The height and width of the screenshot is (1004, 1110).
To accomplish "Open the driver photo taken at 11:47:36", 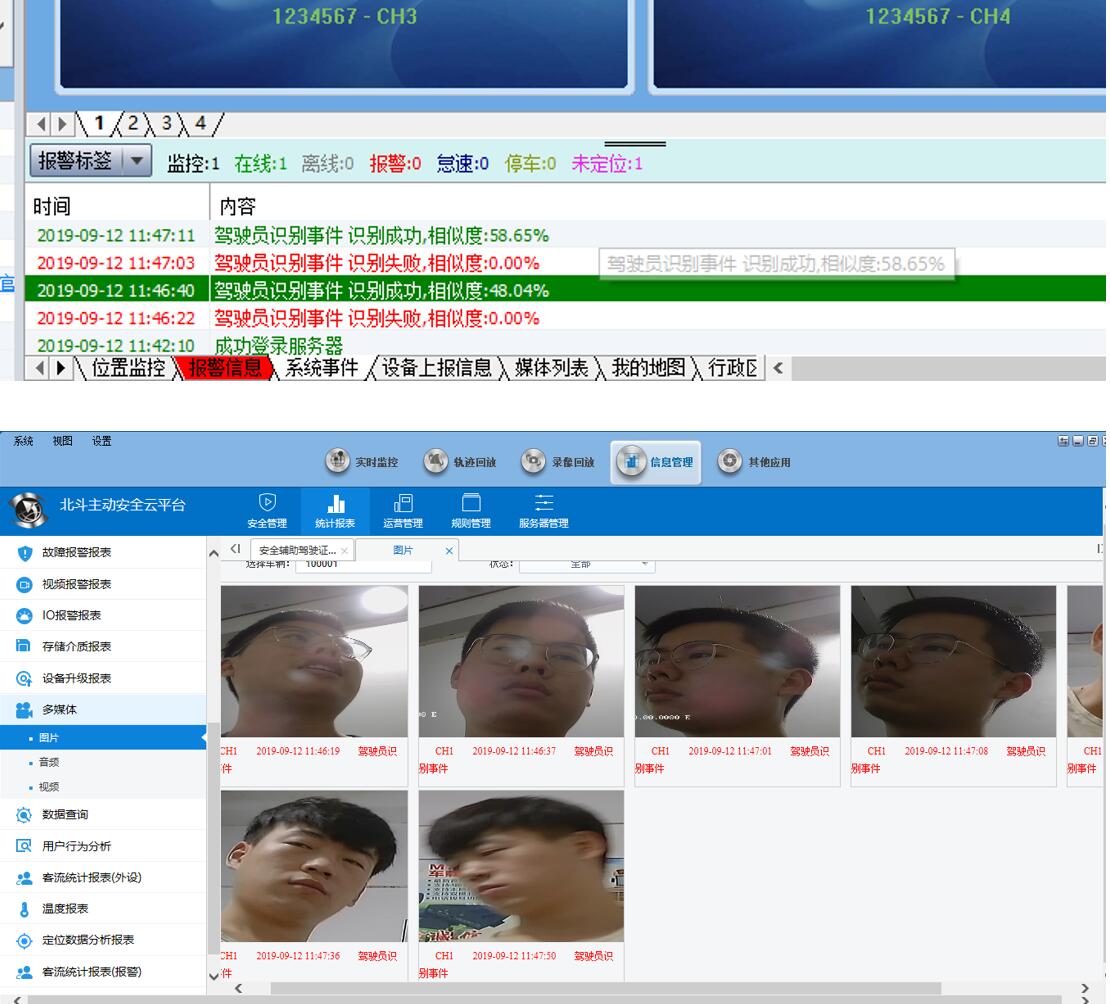I will (x=313, y=865).
